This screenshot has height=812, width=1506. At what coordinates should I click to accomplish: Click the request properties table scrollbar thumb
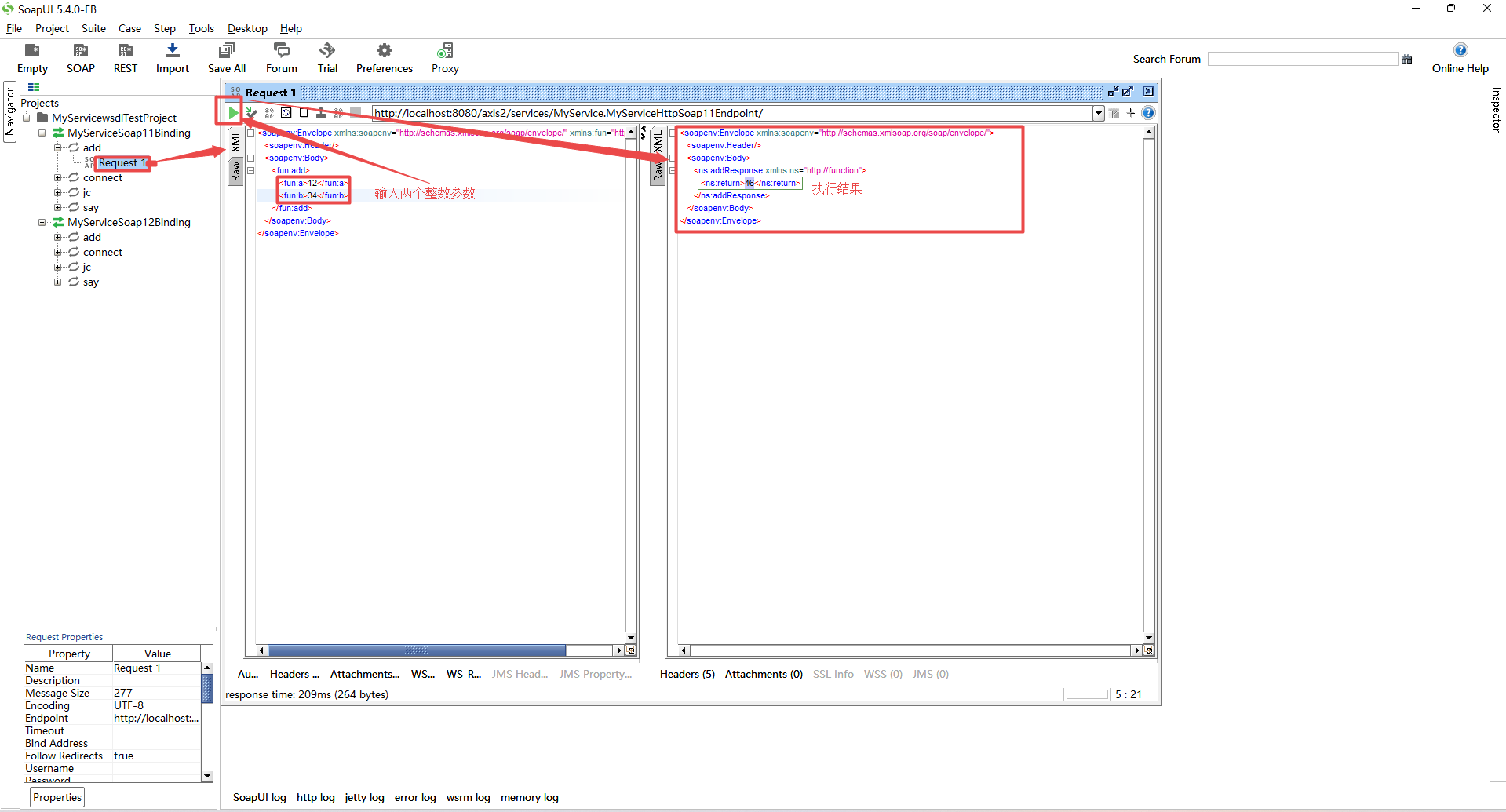207,688
